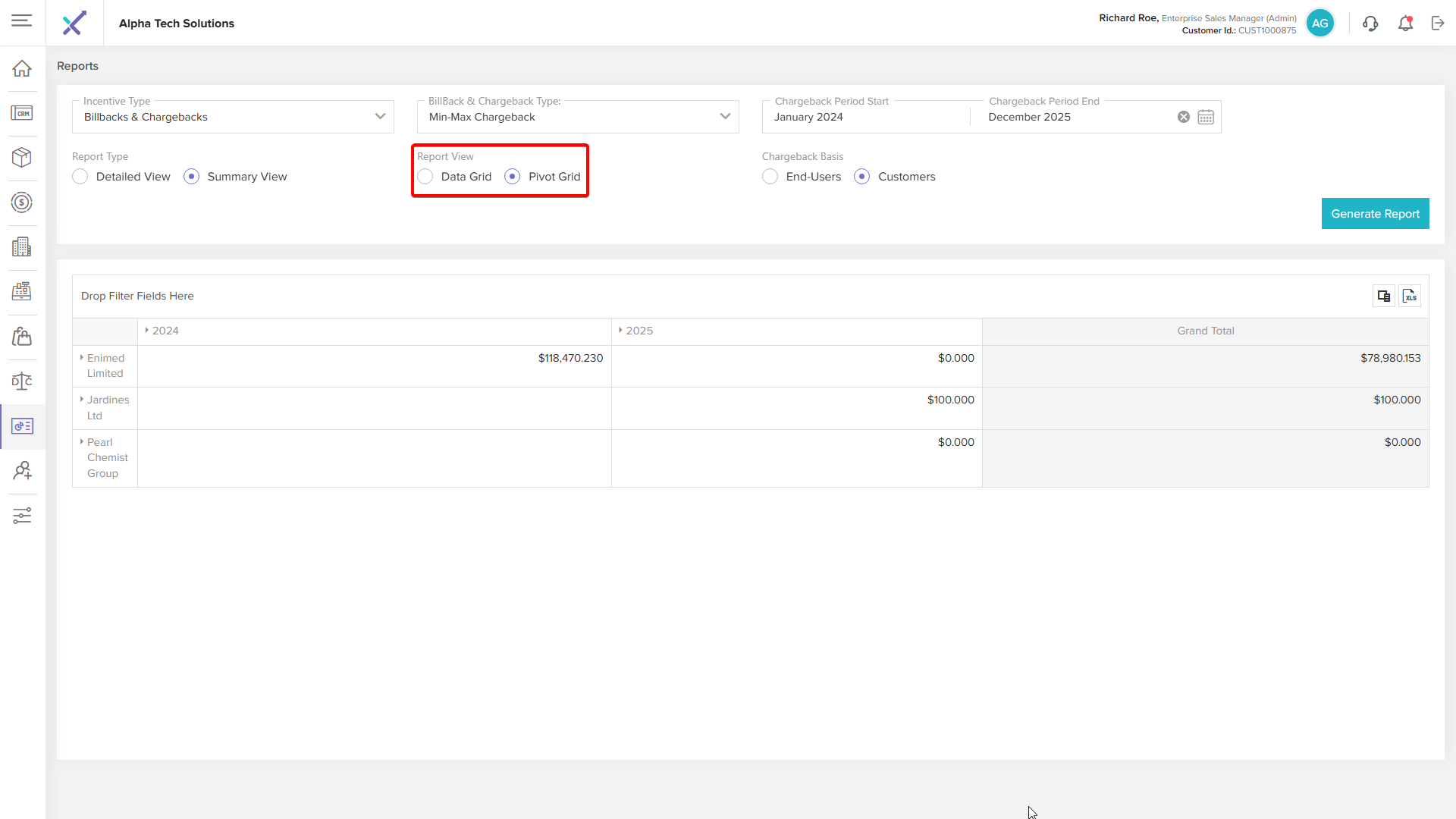Go to Home in the sidebar
This screenshot has height=819, width=1456.
22,68
